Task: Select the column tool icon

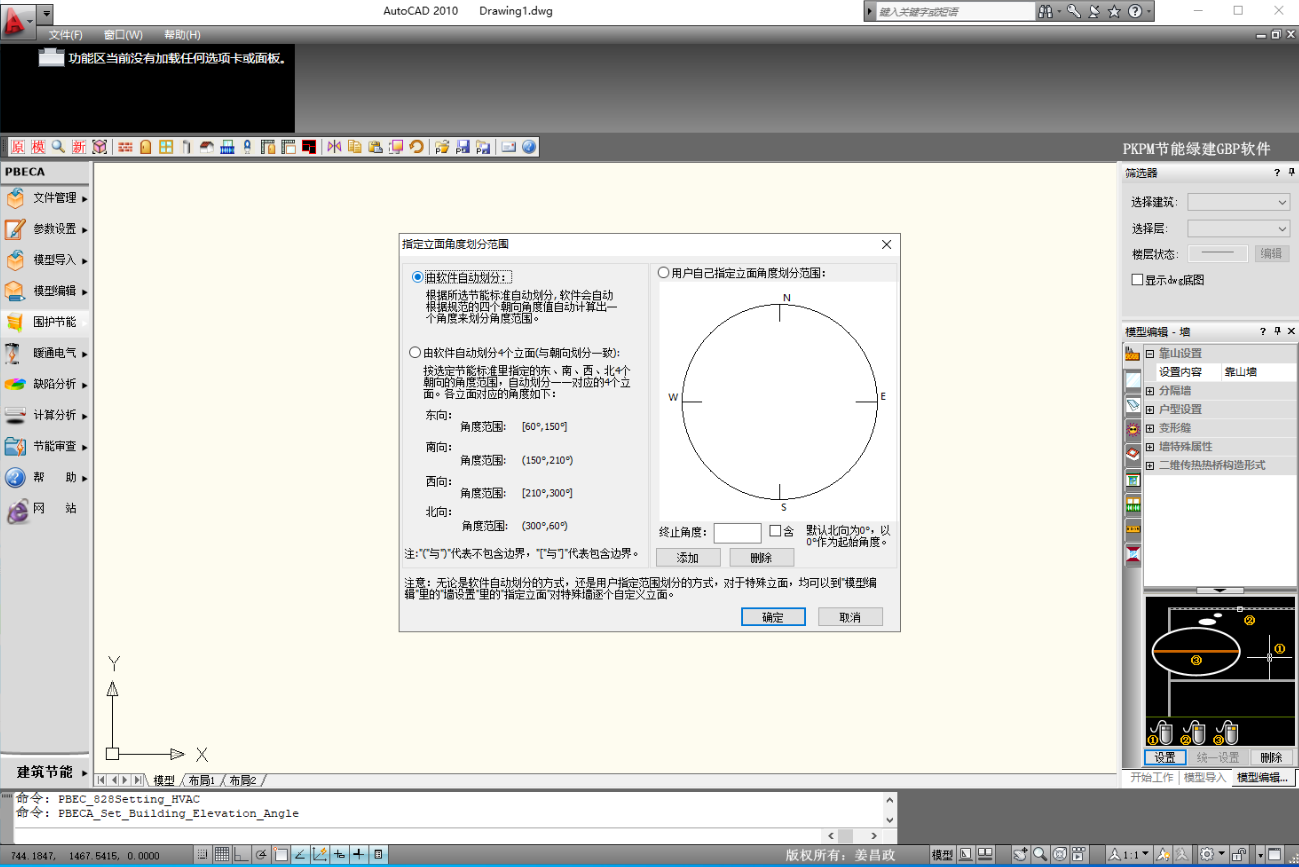Action: tap(186, 147)
